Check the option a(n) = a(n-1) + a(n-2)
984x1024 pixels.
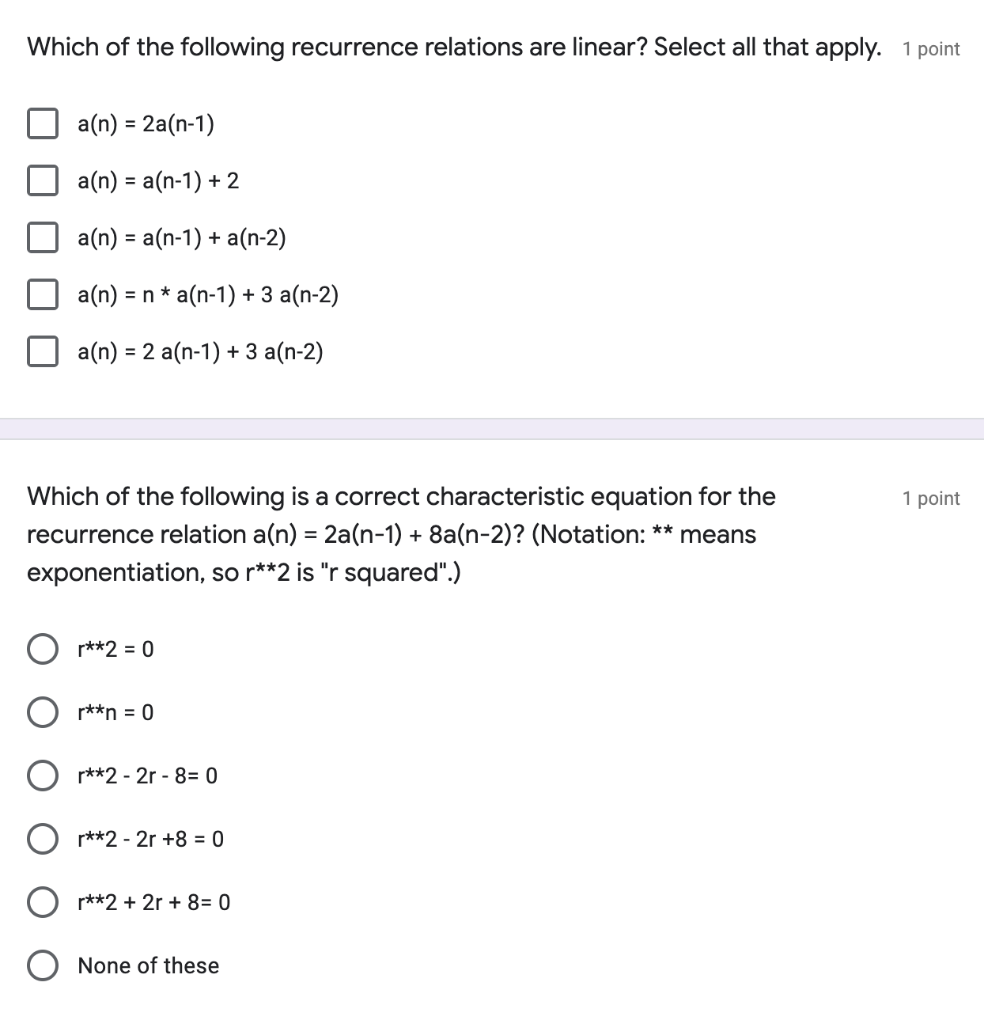click(x=42, y=237)
